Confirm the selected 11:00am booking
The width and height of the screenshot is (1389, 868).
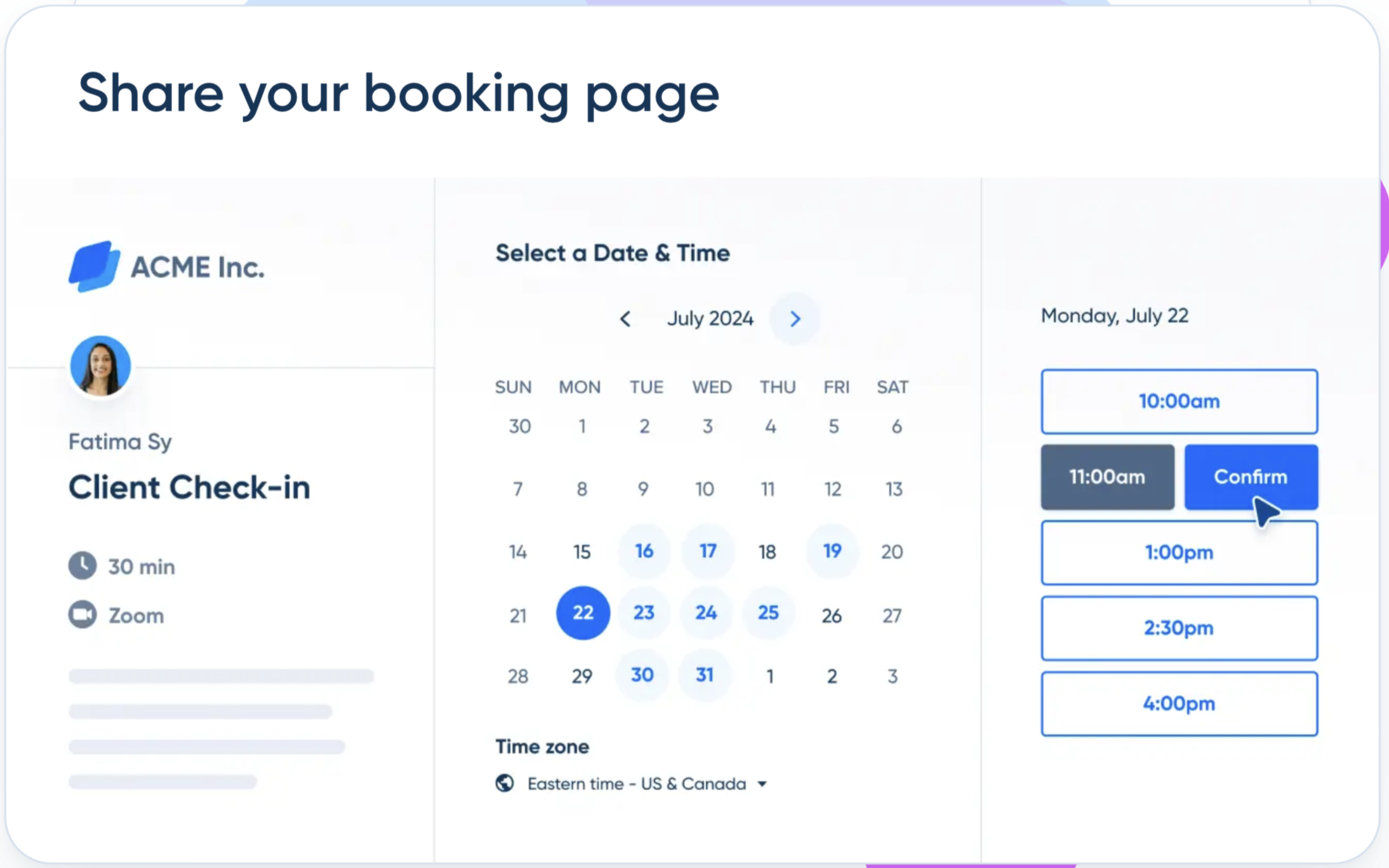point(1251,477)
